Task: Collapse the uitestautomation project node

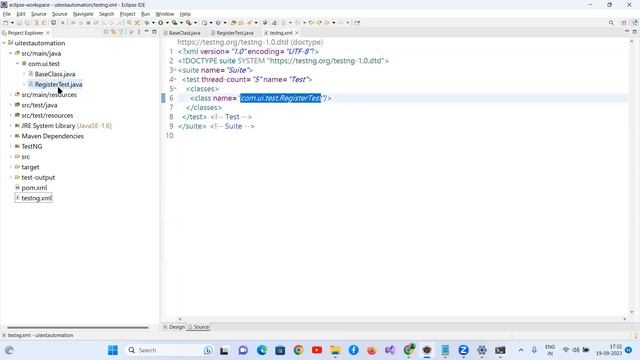Action: point(4,43)
